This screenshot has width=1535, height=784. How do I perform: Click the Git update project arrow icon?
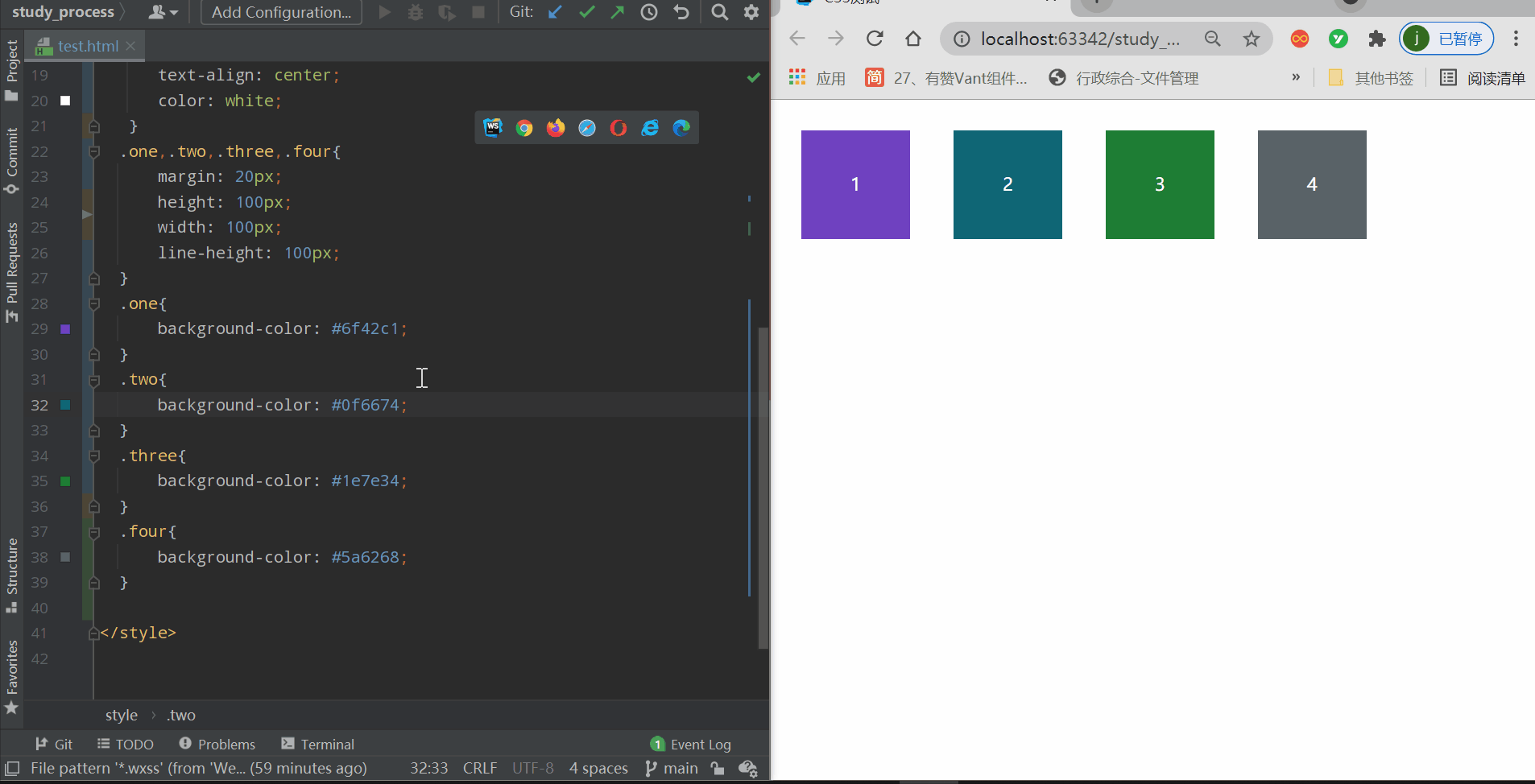(555, 12)
